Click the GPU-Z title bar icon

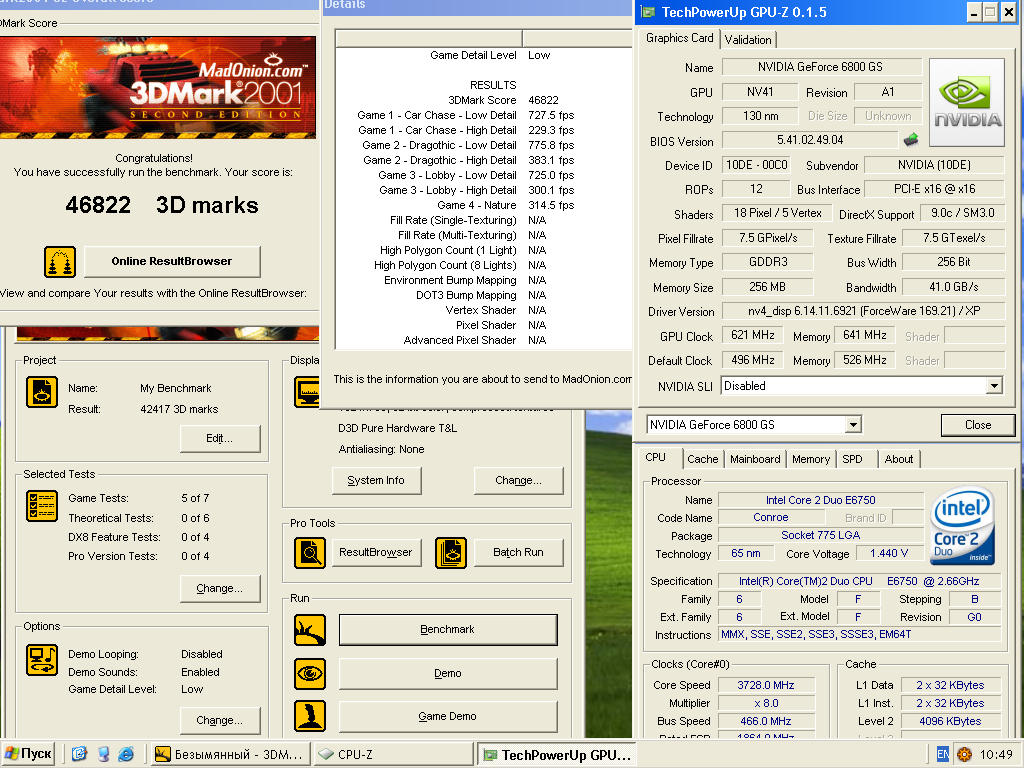pos(648,12)
